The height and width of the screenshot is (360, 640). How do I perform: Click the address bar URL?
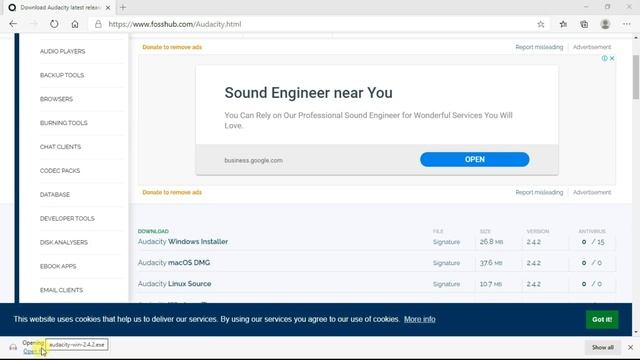(x=175, y=24)
